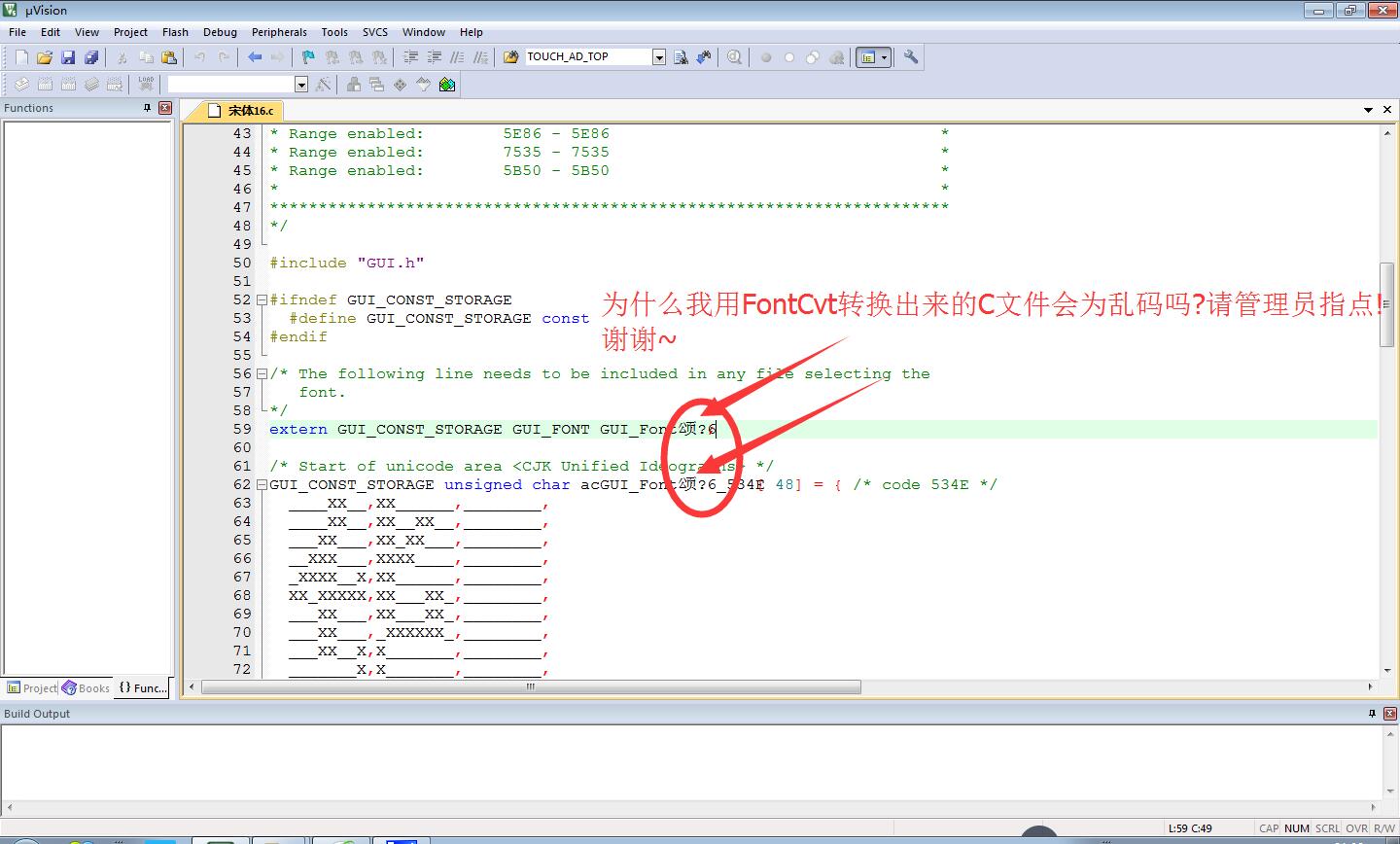Click the editor horizontal scrollbar thumb

click(x=530, y=686)
